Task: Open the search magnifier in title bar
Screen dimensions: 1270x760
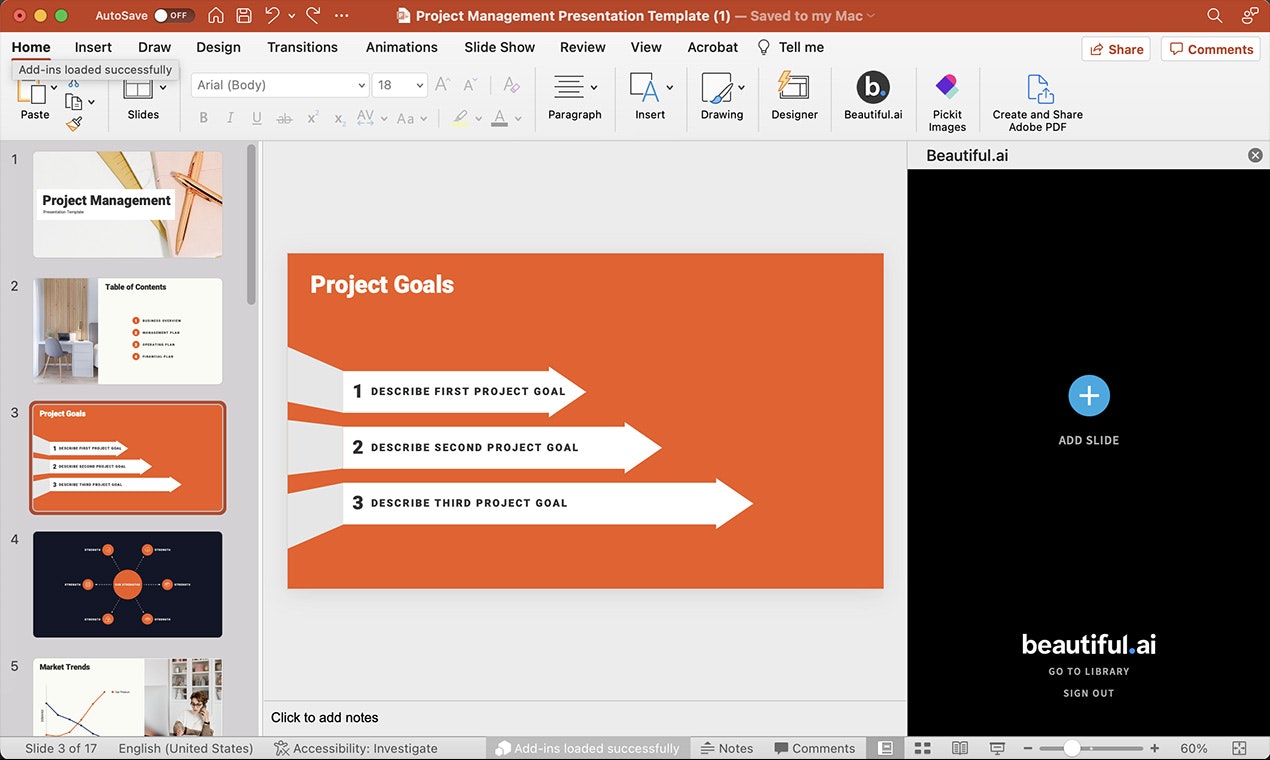Action: [x=1215, y=16]
